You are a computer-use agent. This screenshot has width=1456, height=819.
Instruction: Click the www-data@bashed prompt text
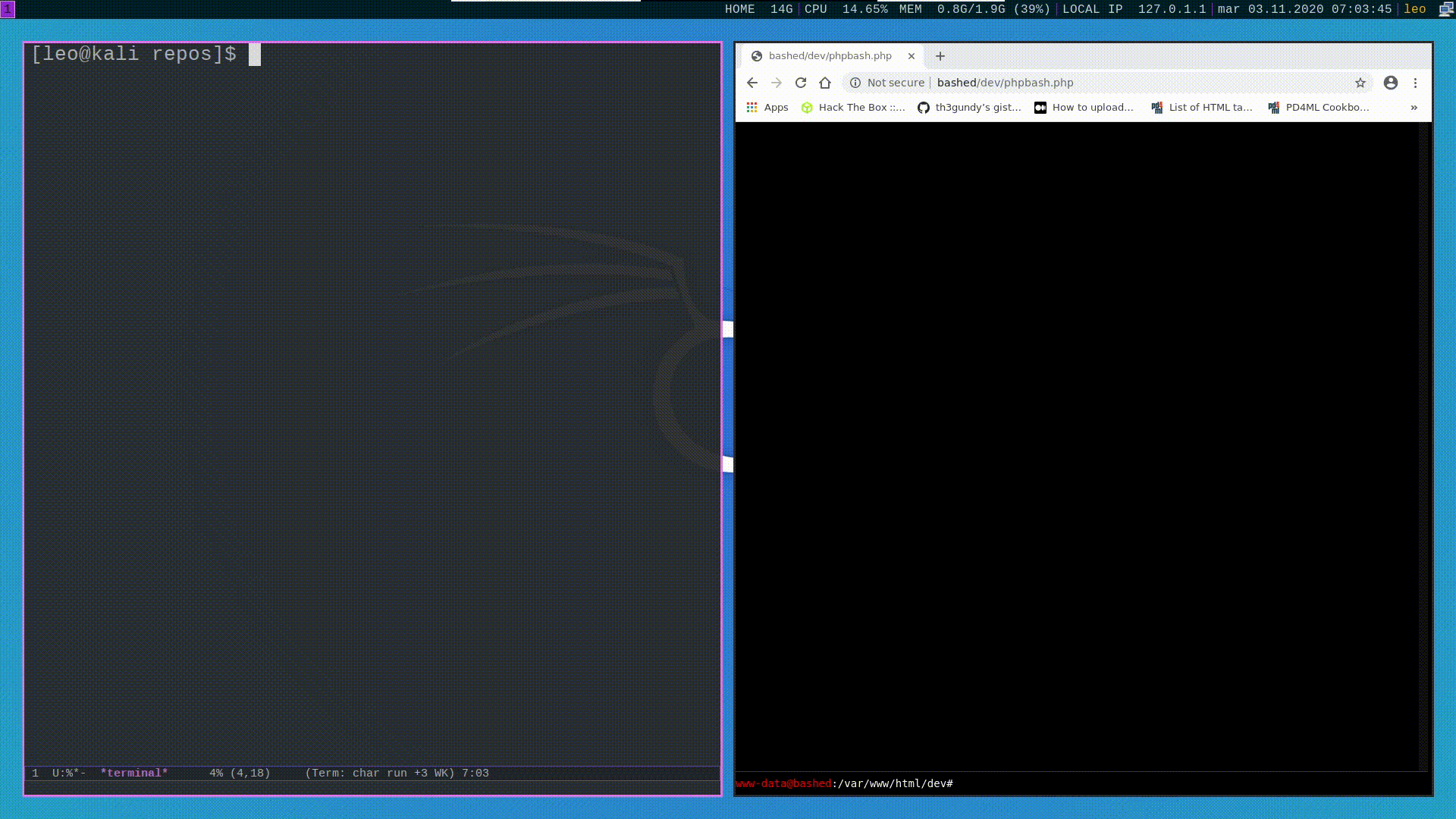click(x=783, y=783)
